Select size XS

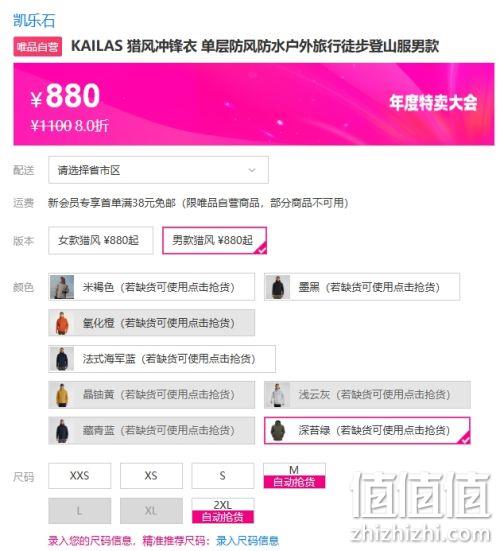(151, 476)
